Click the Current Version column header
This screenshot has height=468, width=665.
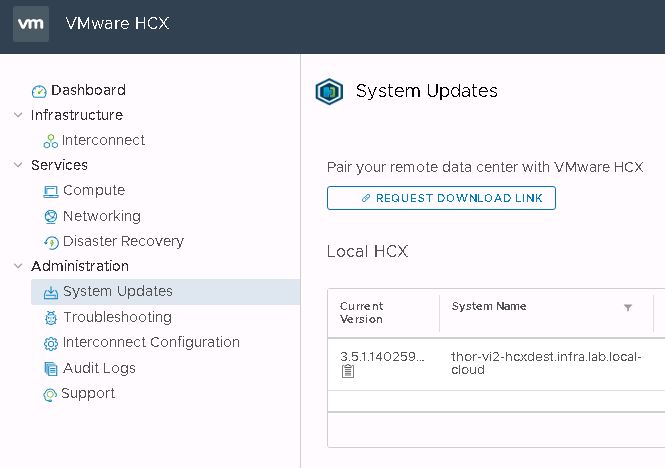tap(362, 313)
